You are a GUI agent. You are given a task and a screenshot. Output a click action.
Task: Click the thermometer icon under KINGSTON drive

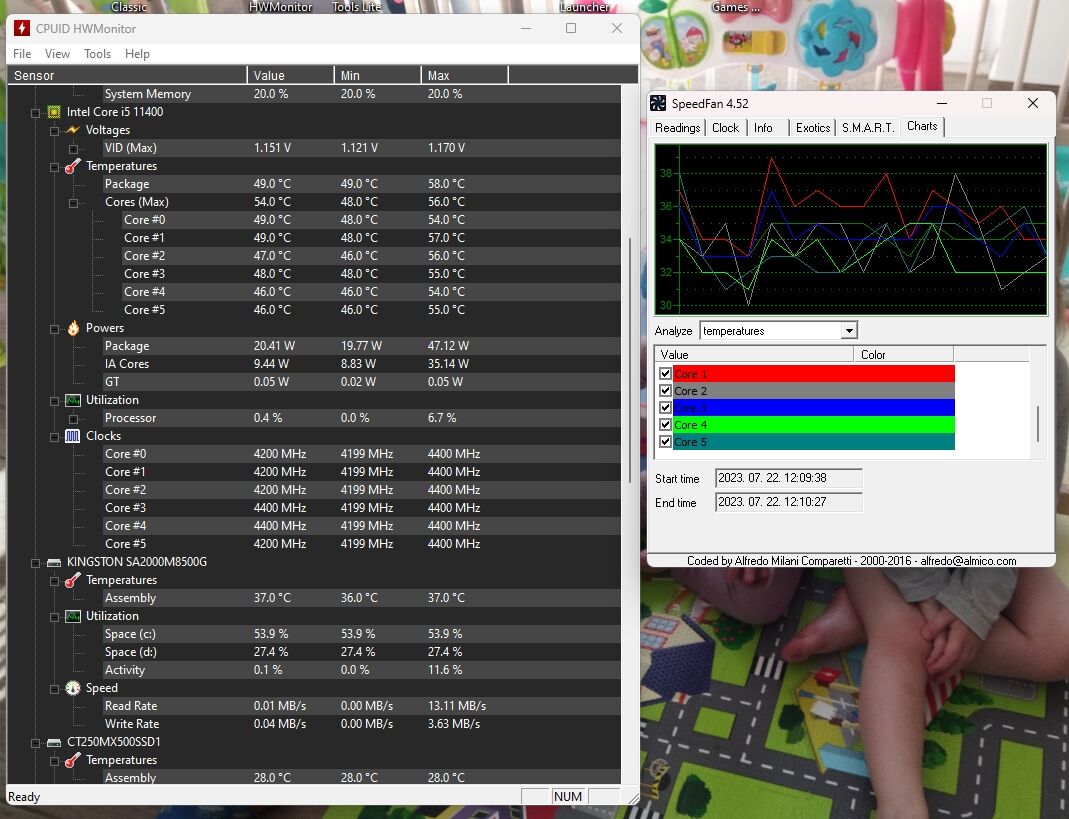click(73, 580)
